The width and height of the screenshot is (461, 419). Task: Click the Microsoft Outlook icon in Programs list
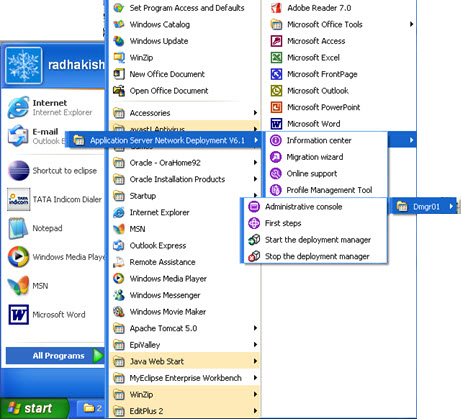(276, 91)
